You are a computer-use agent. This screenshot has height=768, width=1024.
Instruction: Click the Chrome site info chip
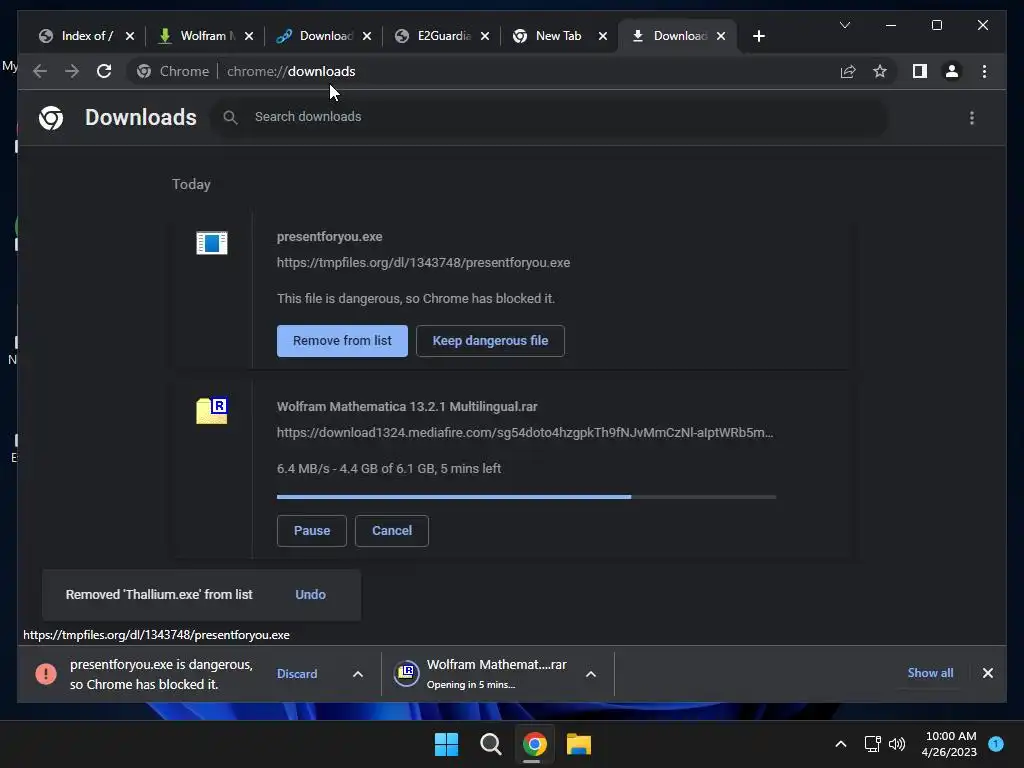pyautogui.click(x=173, y=71)
